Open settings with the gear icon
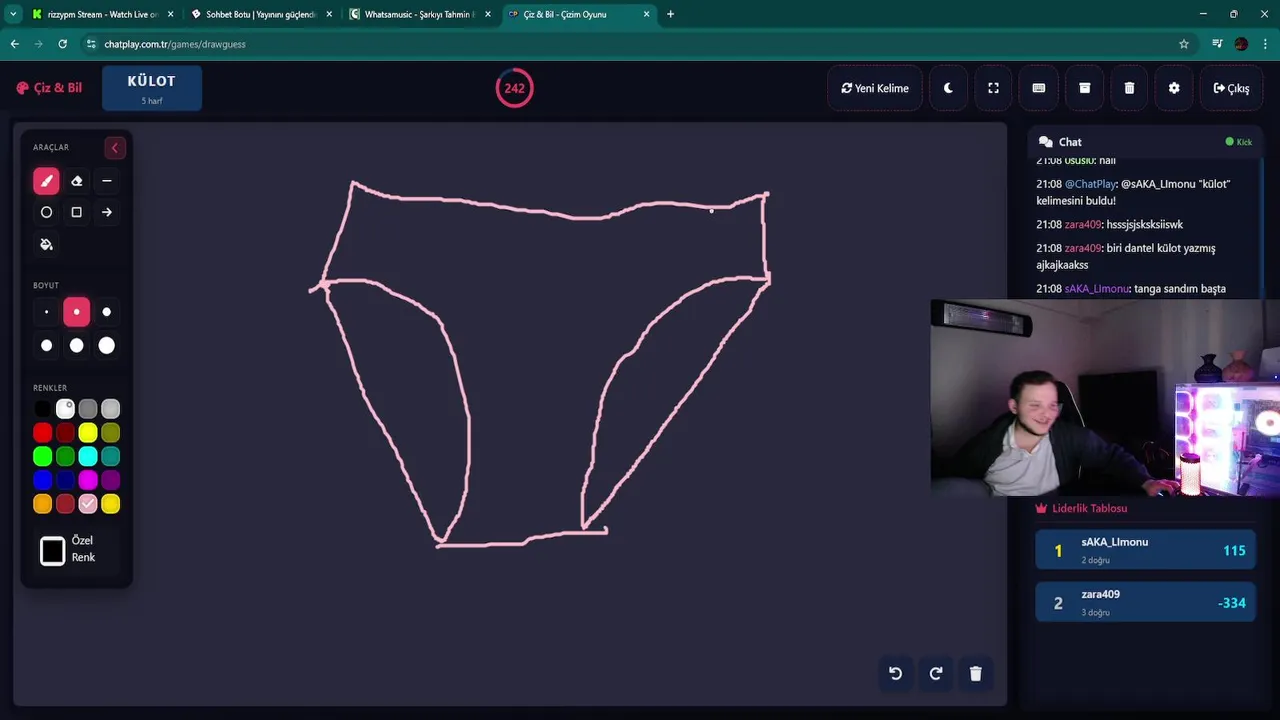Image resolution: width=1280 pixels, height=720 pixels. click(1174, 88)
